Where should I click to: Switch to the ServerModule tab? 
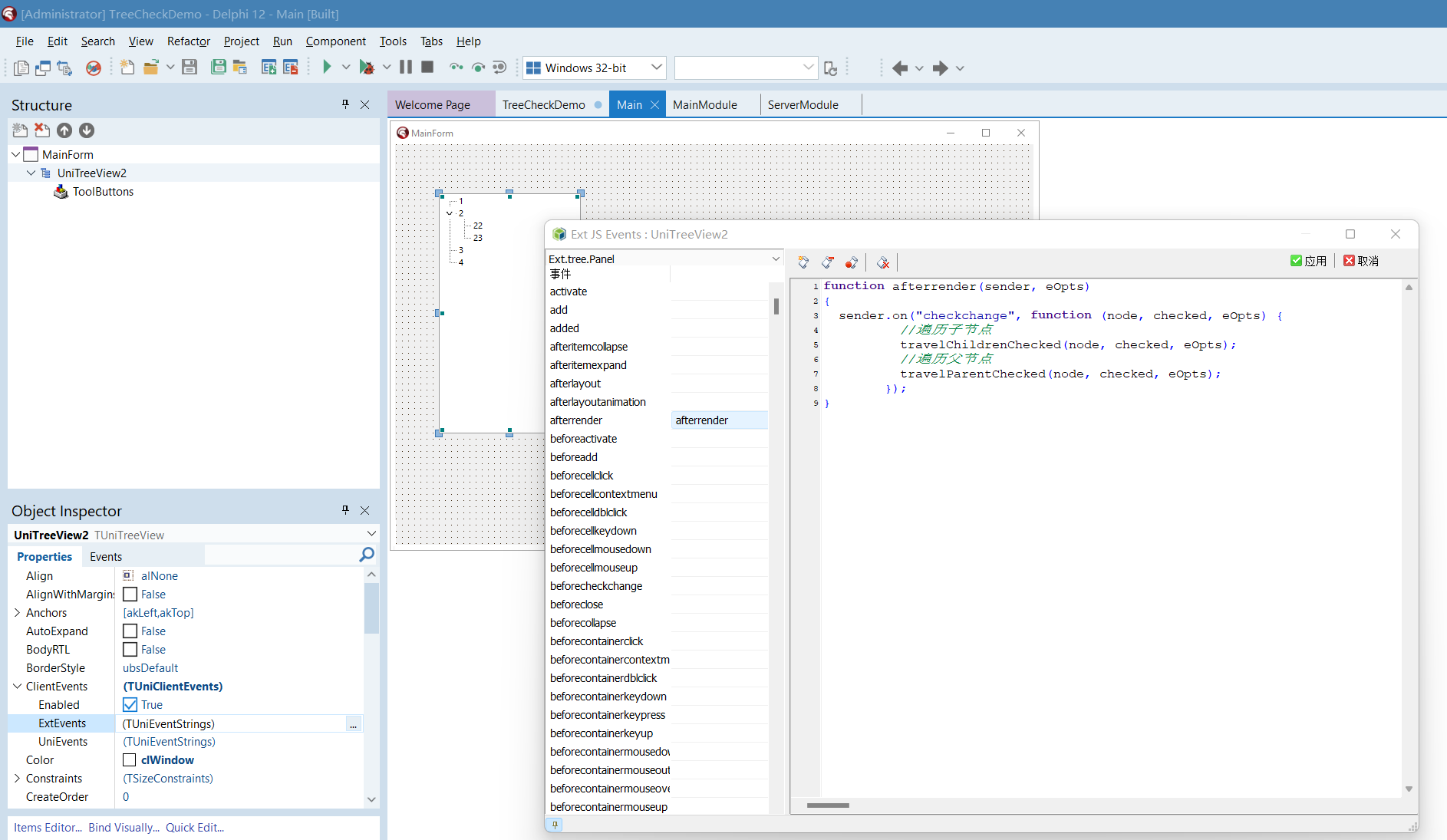[x=803, y=105]
